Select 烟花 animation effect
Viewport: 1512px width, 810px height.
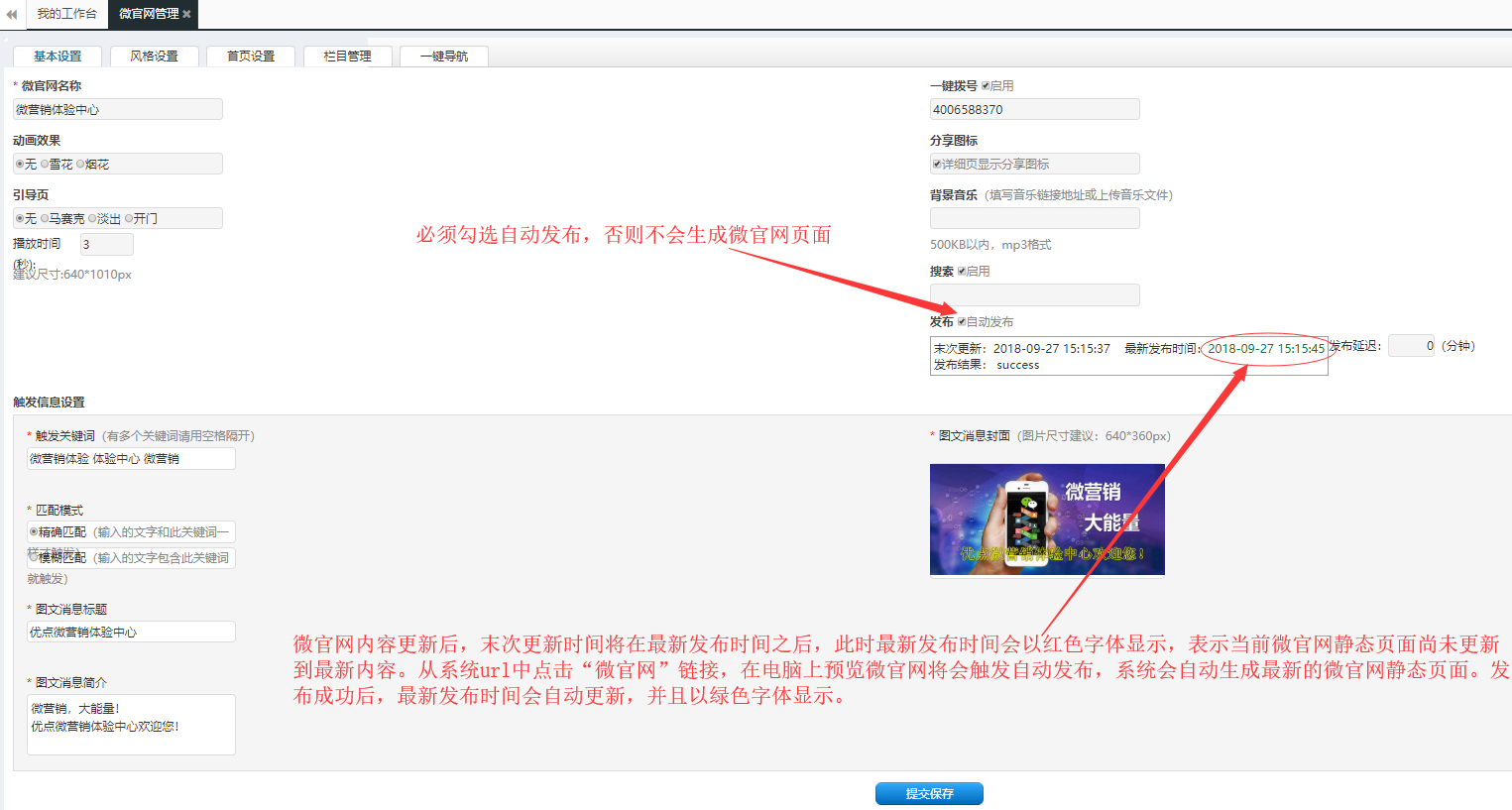80,165
